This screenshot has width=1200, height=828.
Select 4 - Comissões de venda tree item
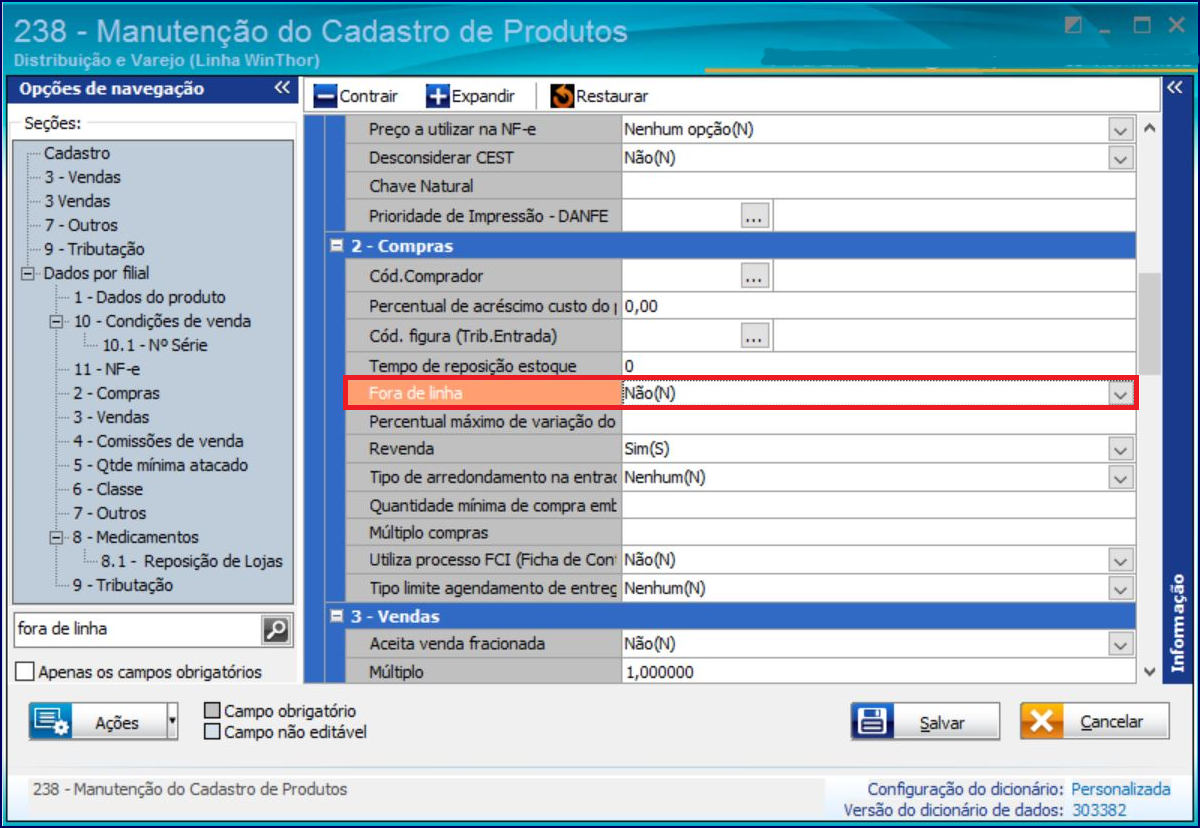158,442
